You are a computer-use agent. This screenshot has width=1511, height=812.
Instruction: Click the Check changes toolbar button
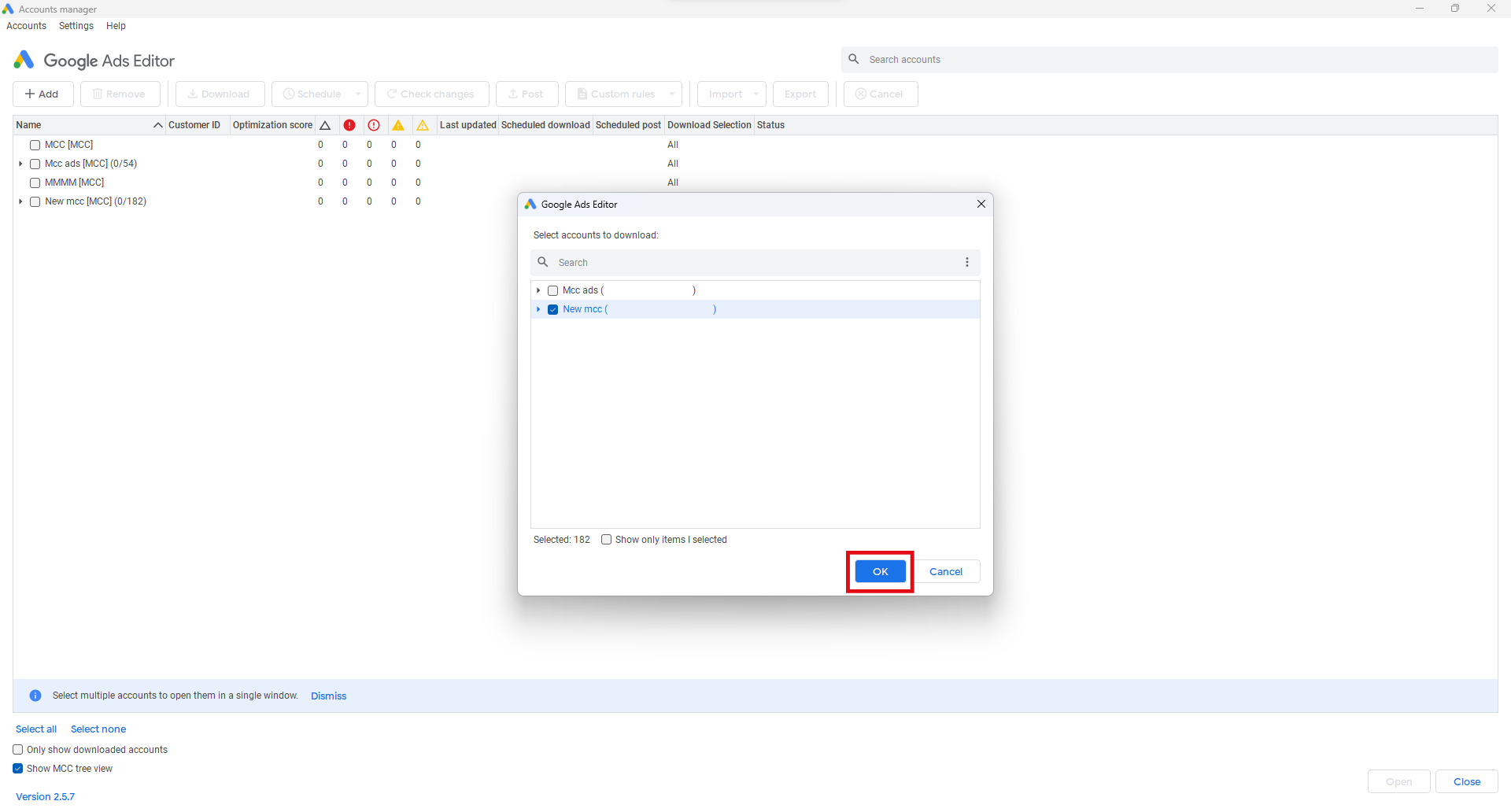432,94
